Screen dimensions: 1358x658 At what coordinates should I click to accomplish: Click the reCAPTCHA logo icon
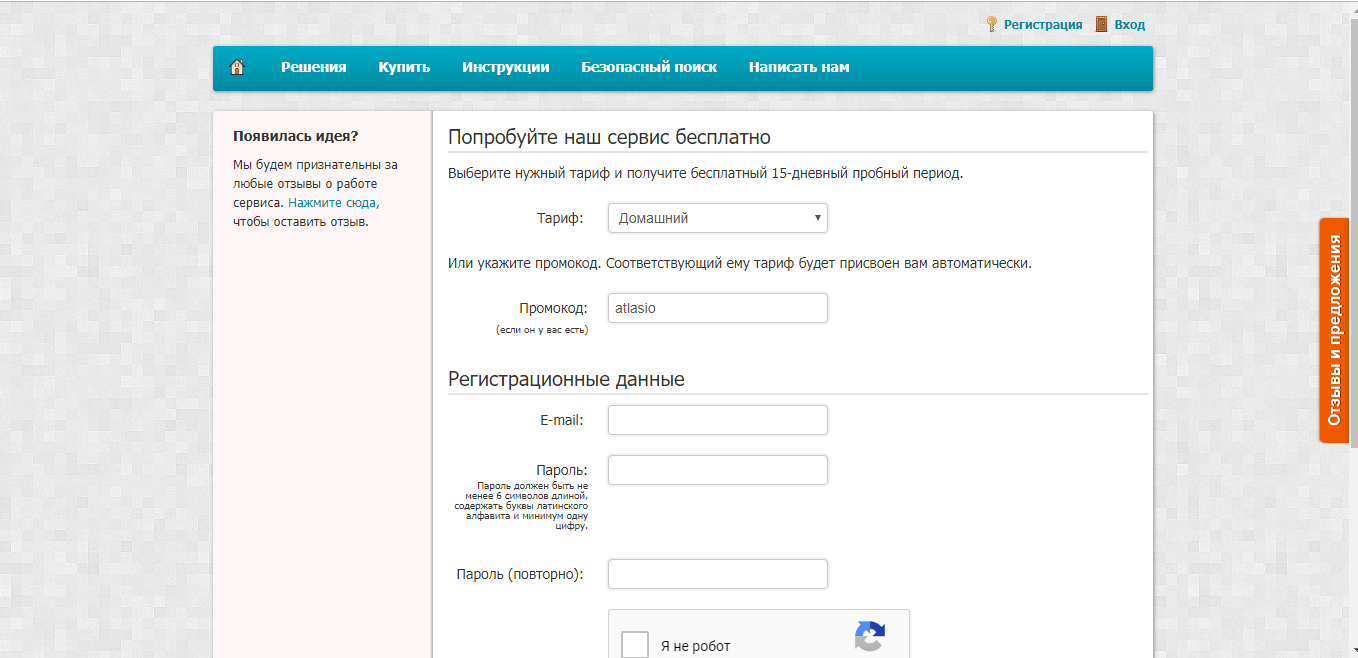pyautogui.click(x=869, y=637)
